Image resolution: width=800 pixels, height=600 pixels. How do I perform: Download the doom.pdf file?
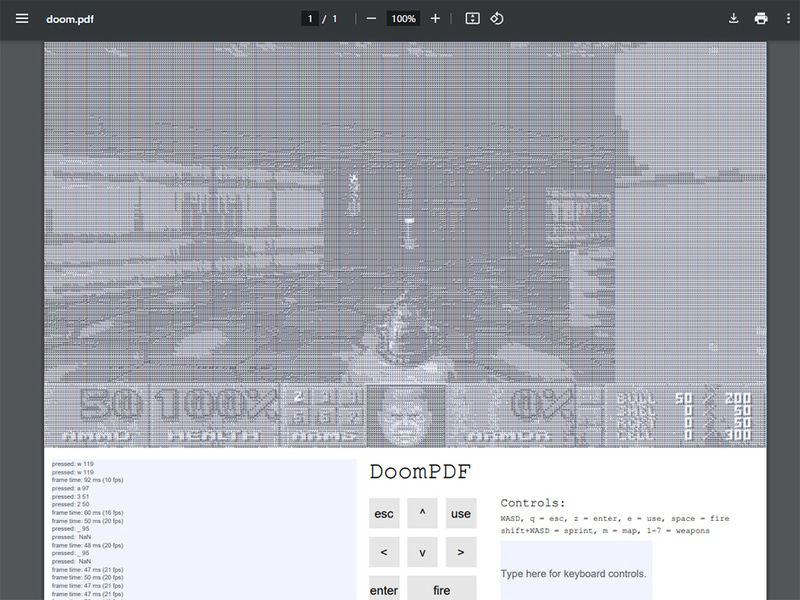click(x=734, y=19)
